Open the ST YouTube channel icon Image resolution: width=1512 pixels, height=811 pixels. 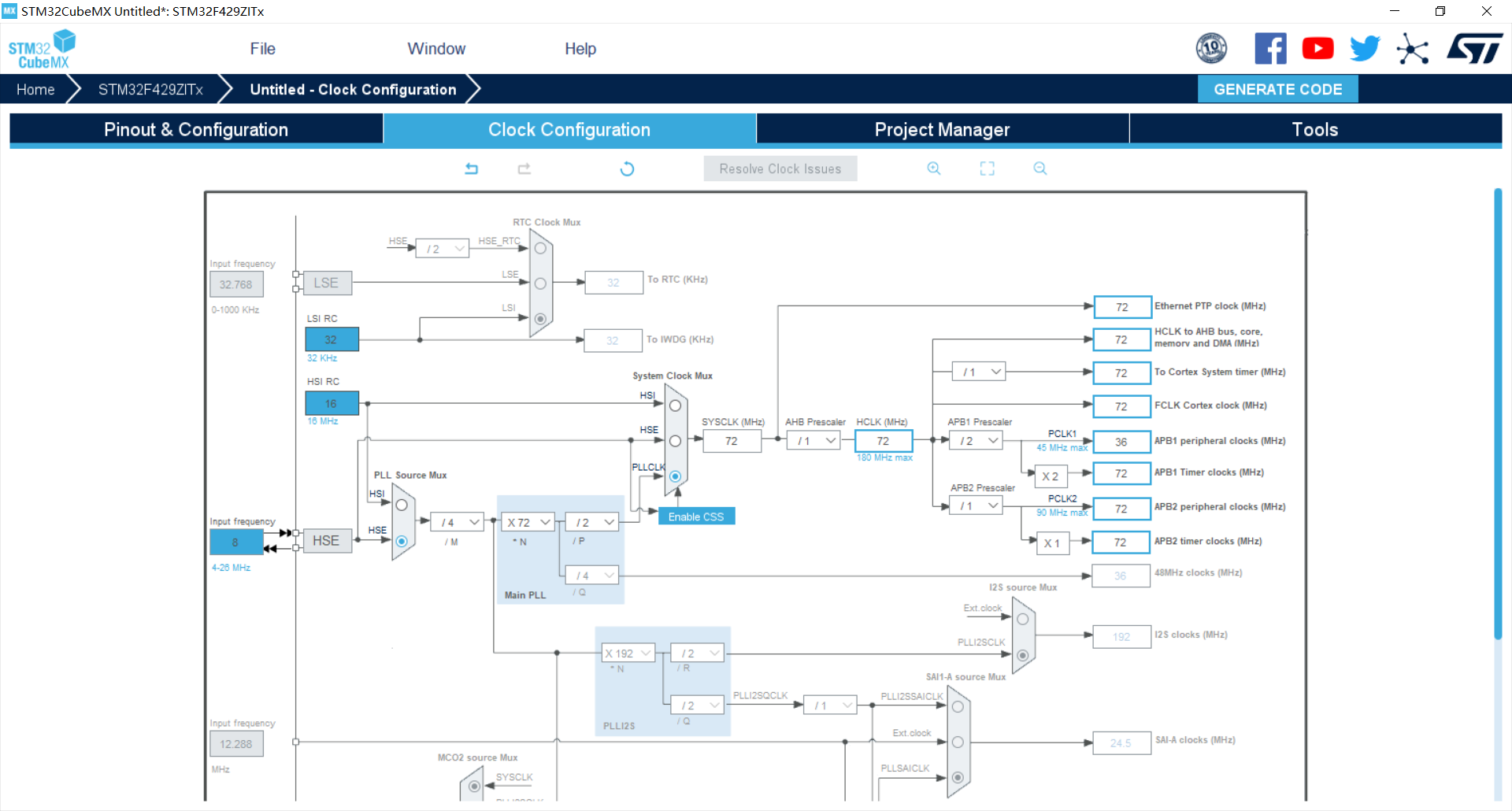tap(1317, 49)
